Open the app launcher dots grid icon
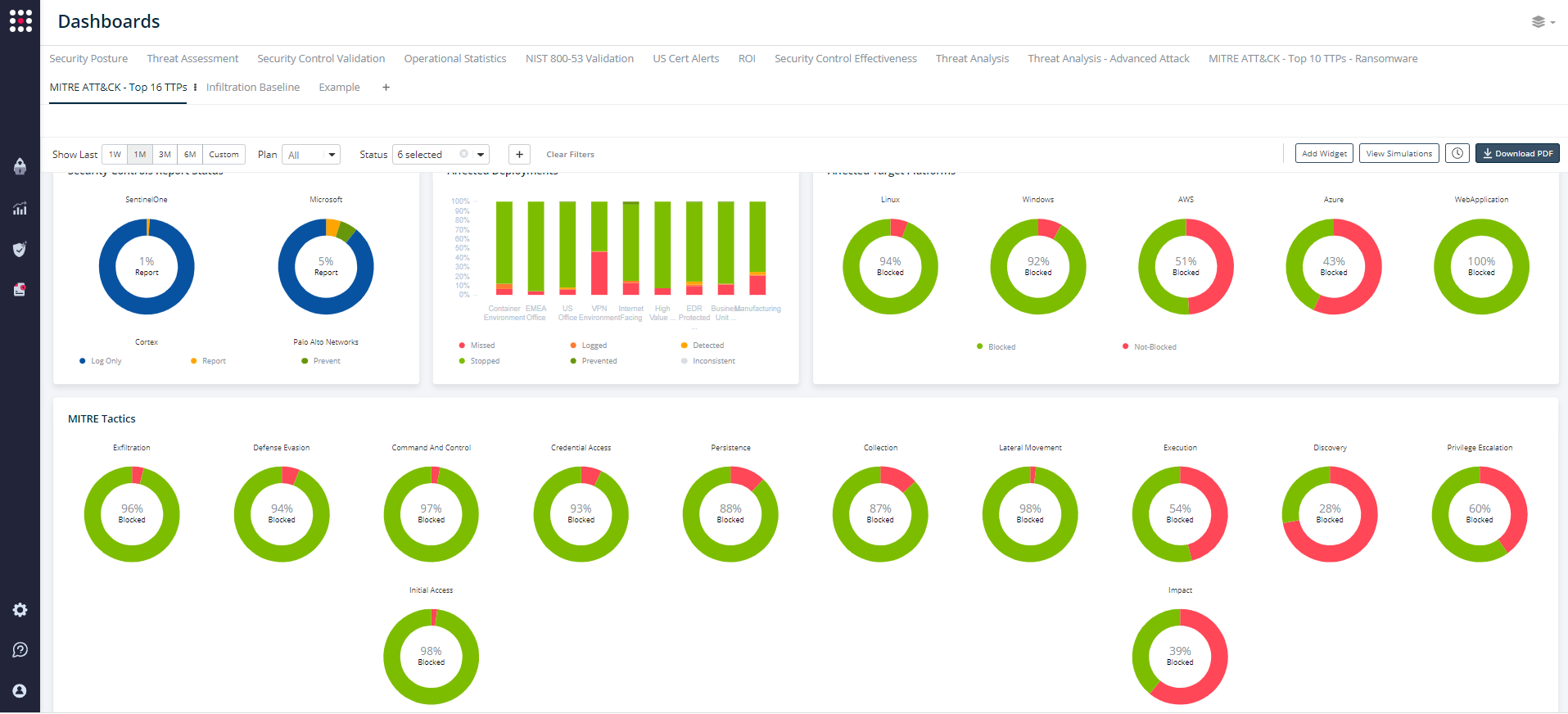The image size is (1568, 714). click(20, 21)
